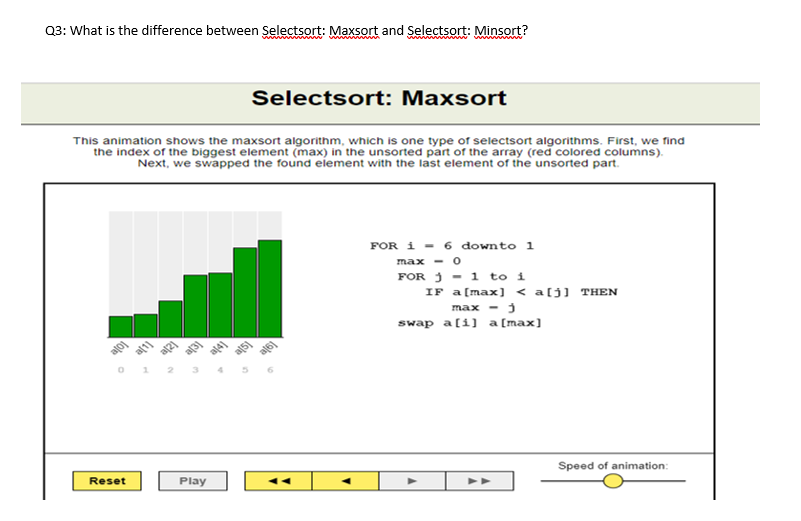Click the 'IF a[max] < a[j] THEN' line
This screenshot has height=521, width=801.
pos(521,292)
